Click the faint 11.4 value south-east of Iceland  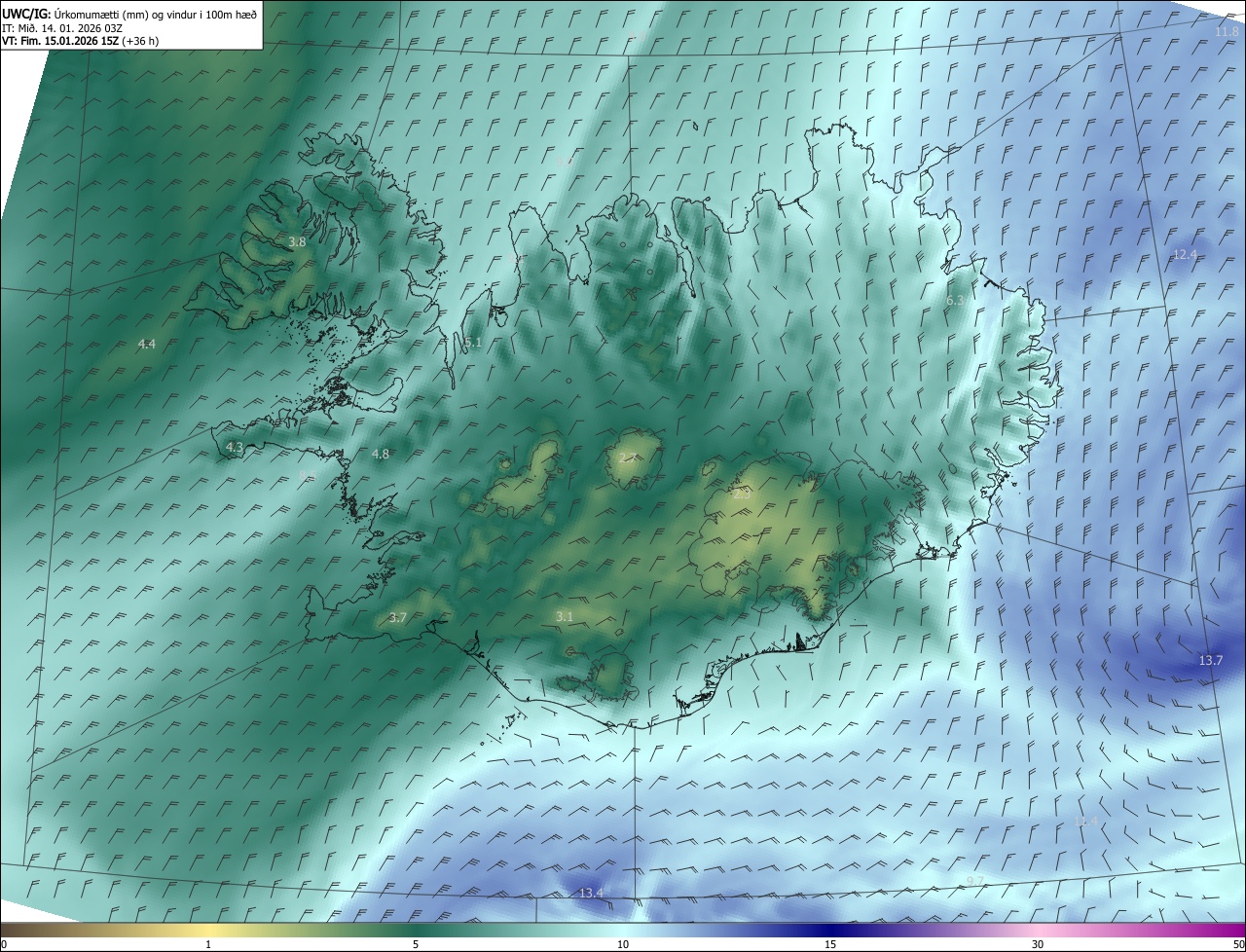pyautogui.click(x=1085, y=822)
